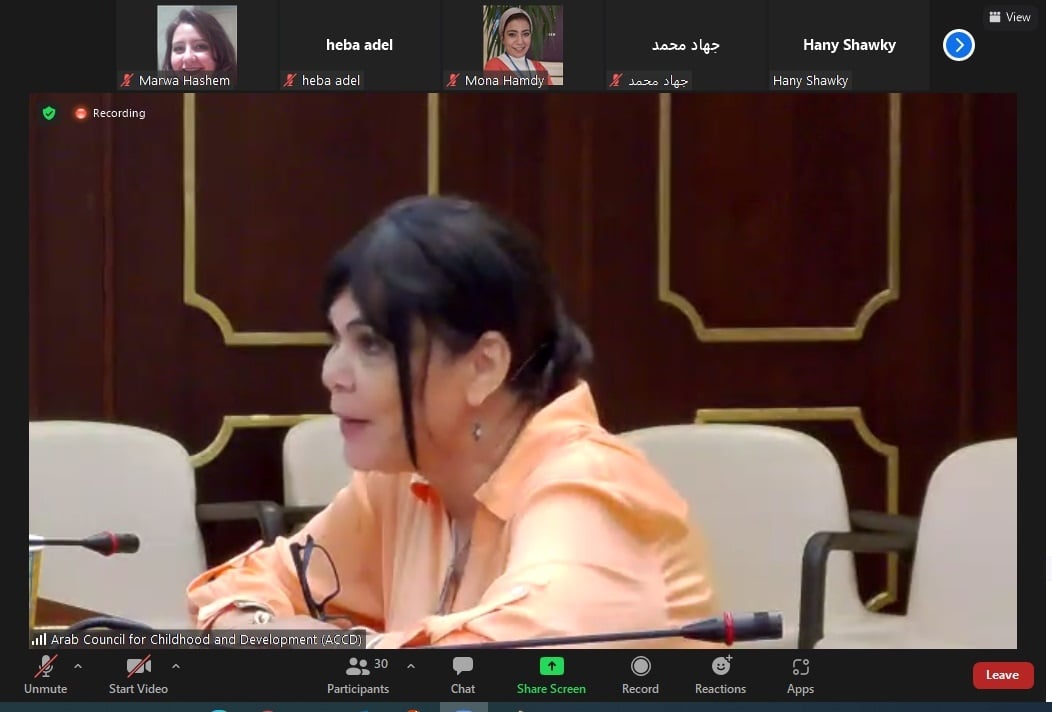1052x712 pixels.
Task: Show next participants with blue arrow
Action: click(958, 45)
